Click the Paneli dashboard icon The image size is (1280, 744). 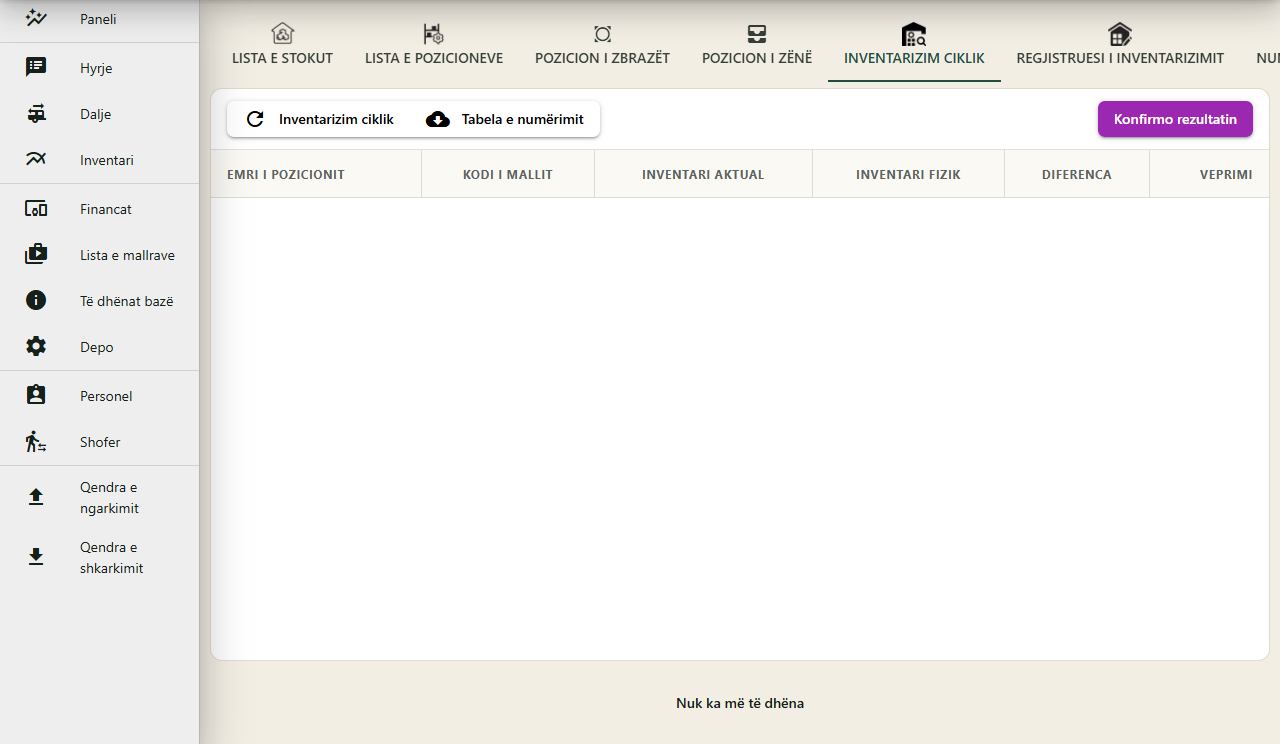(x=36, y=18)
